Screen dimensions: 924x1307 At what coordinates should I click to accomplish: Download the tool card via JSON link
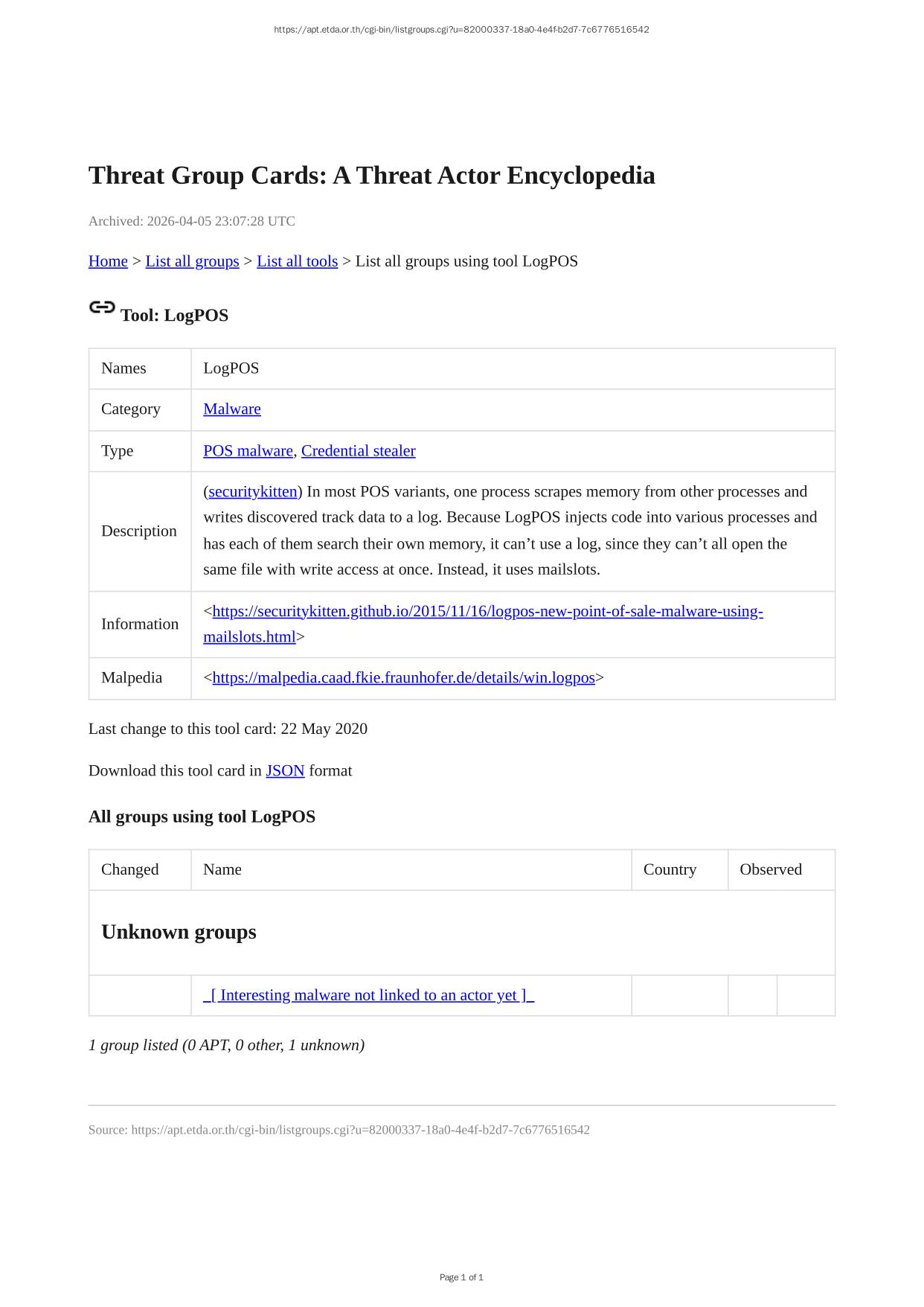click(x=285, y=771)
